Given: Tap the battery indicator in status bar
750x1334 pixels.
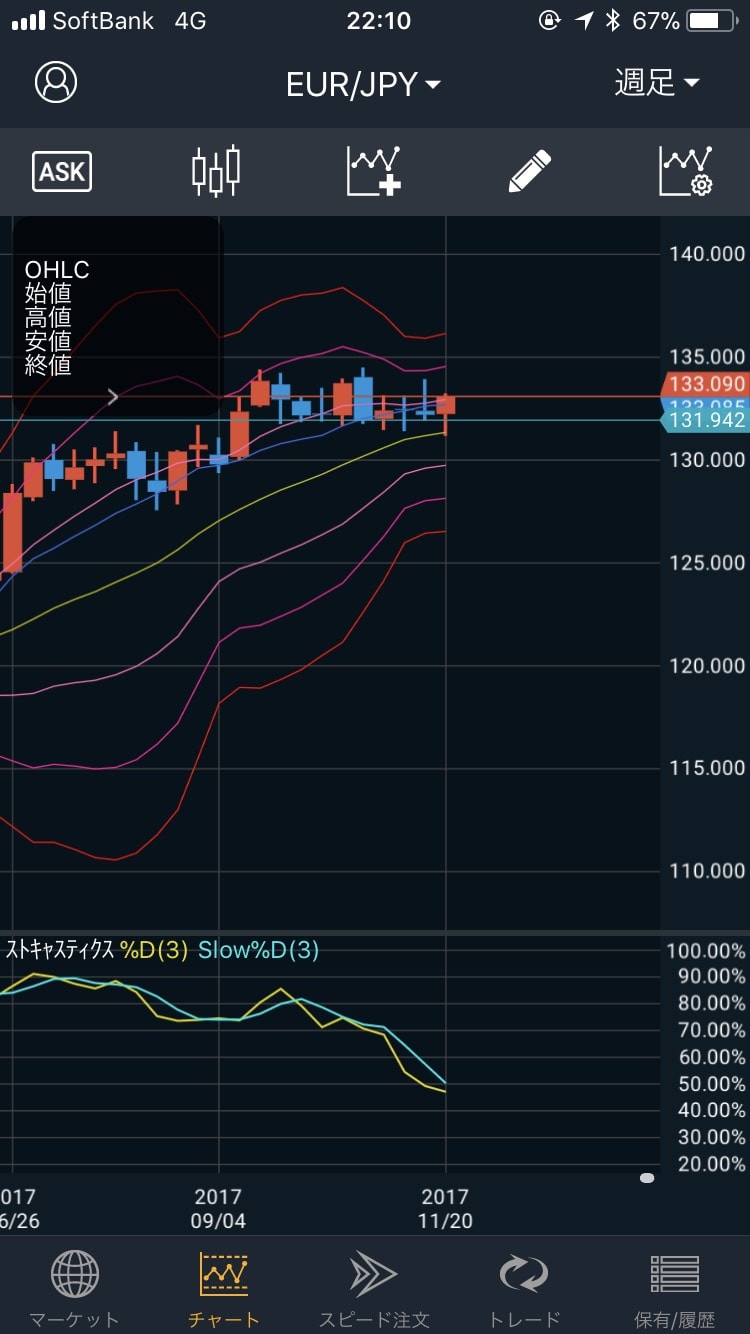Looking at the screenshot, I should pyautogui.click(x=711, y=20).
